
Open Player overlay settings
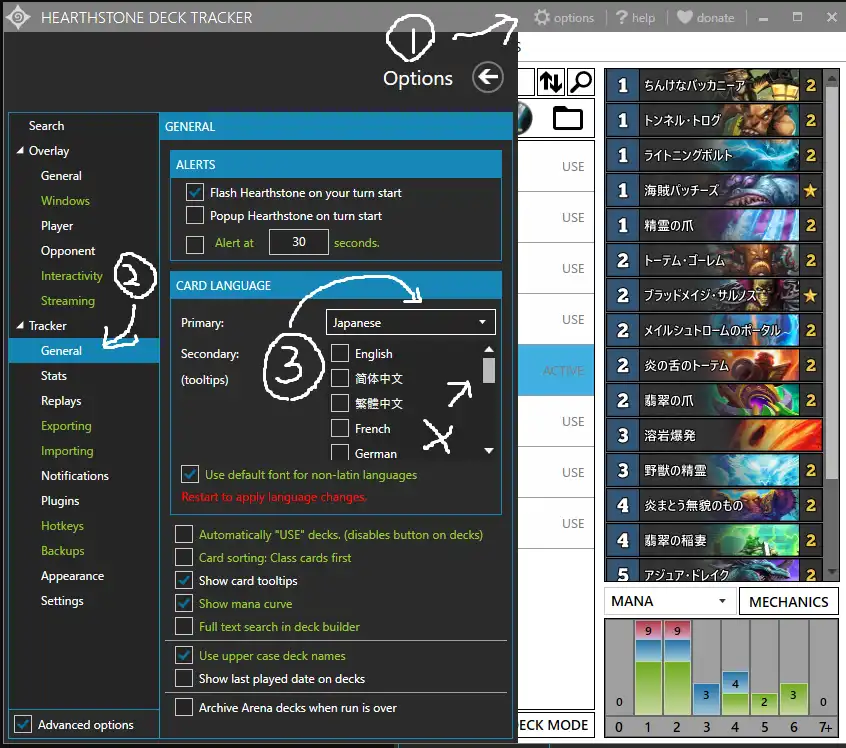pos(57,226)
